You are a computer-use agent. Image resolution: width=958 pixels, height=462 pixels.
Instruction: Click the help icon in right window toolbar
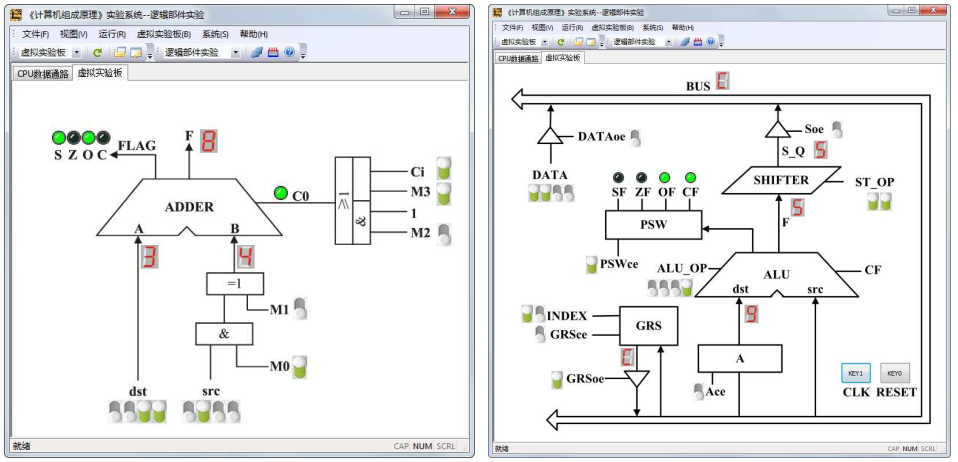point(711,42)
